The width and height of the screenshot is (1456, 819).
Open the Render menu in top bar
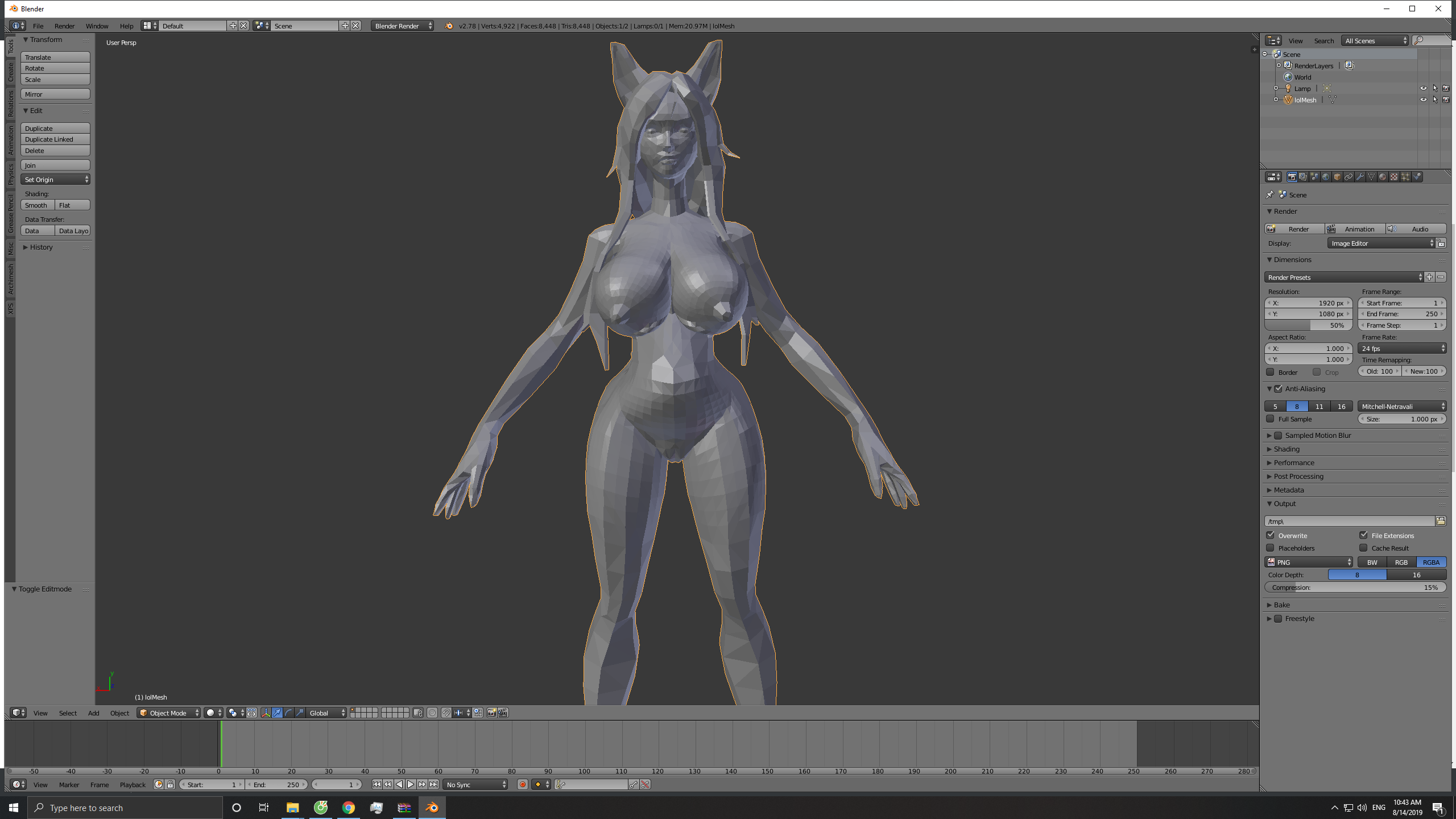click(64, 26)
